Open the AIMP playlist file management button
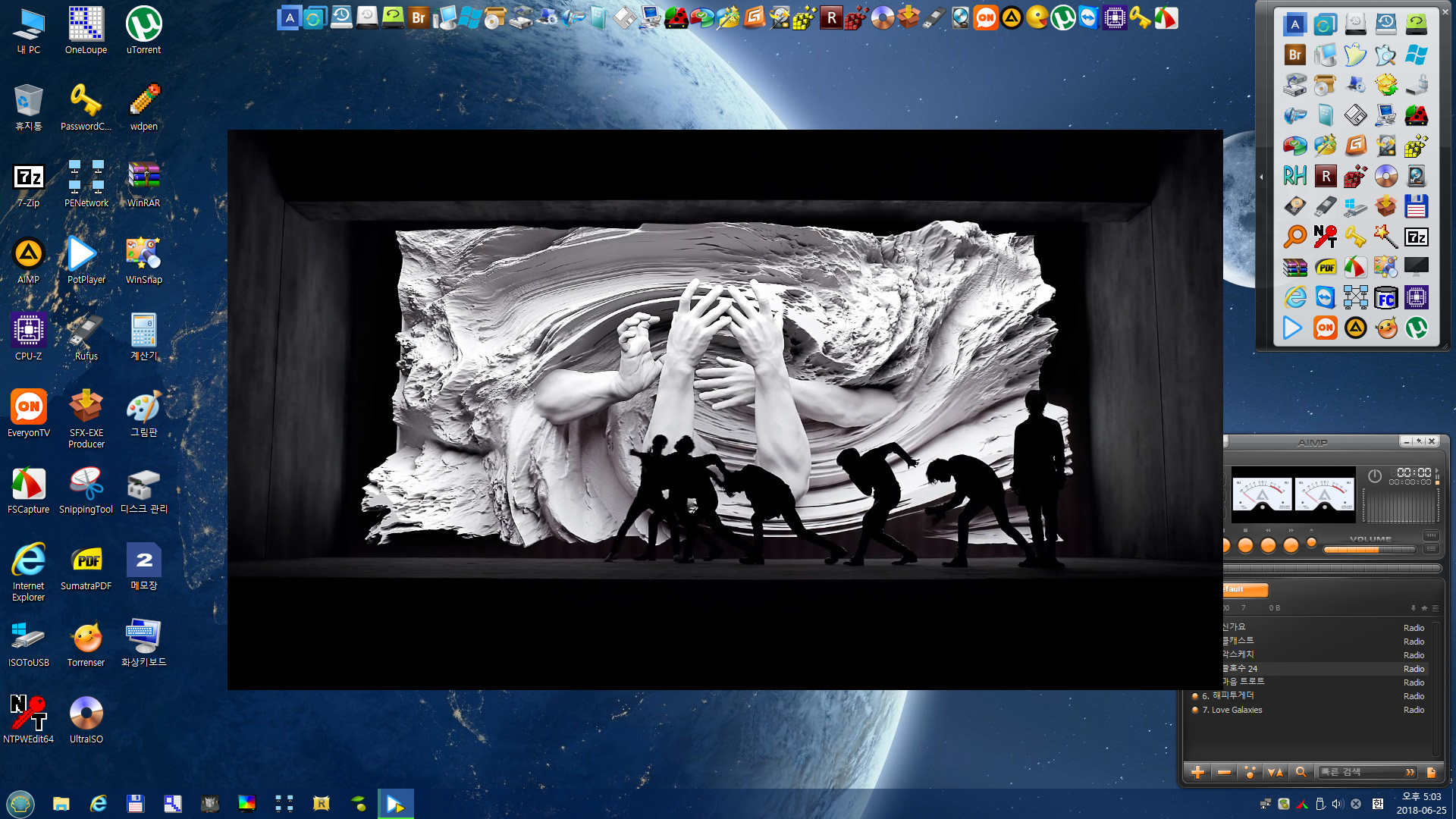Viewport: 1456px width, 819px height. pyautogui.click(x=1432, y=772)
